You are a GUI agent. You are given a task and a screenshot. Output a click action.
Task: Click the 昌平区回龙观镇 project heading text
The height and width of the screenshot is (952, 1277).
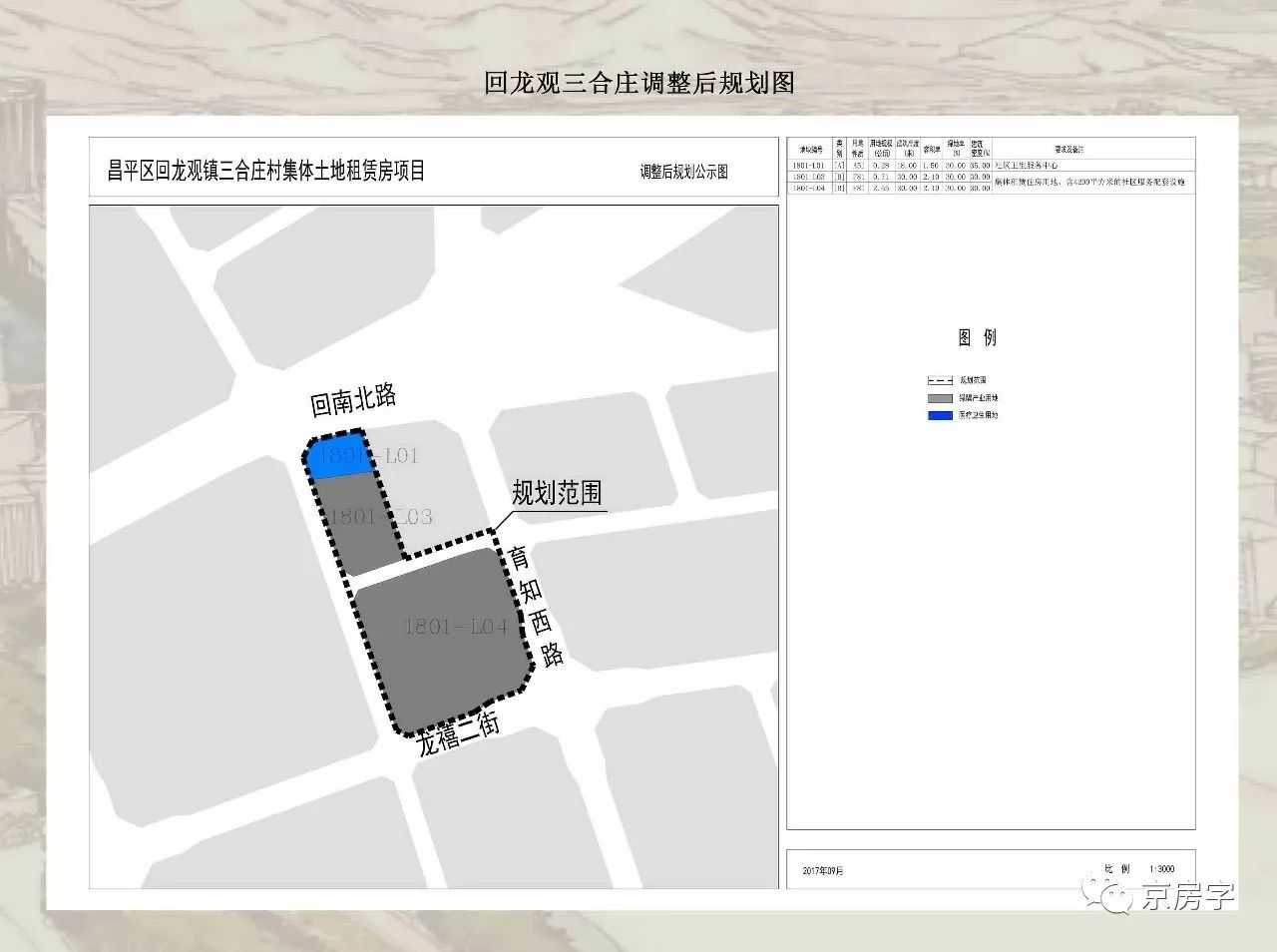pos(266,171)
